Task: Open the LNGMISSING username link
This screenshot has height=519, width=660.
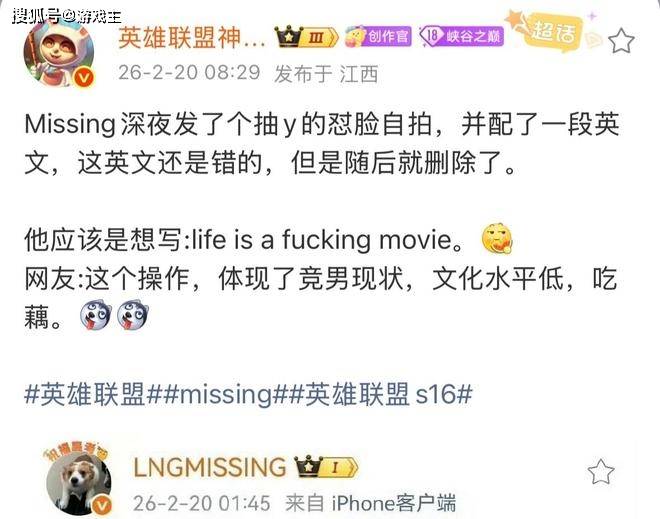Action: [210, 467]
